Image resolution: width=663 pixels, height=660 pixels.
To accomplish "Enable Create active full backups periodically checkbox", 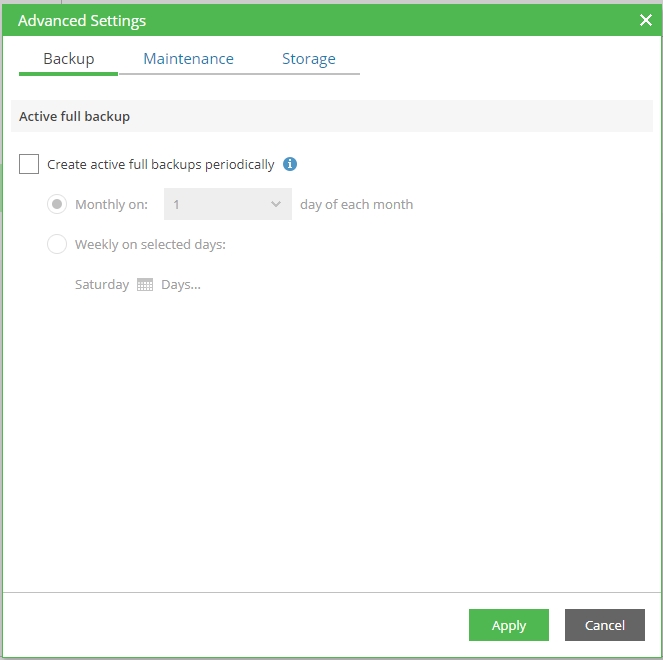I will point(29,164).
